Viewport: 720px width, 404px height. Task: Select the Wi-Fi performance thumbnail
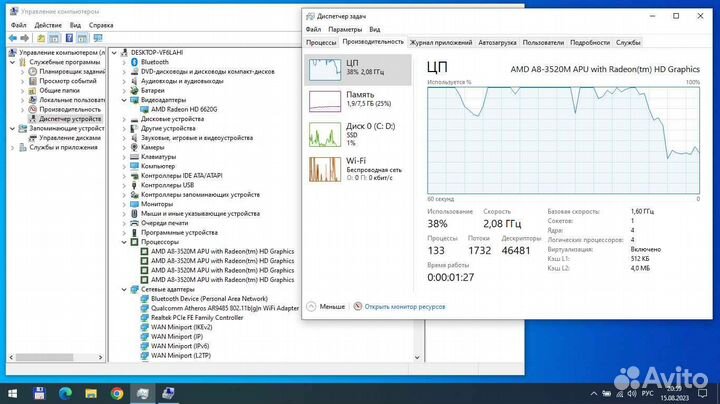click(325, 169)
